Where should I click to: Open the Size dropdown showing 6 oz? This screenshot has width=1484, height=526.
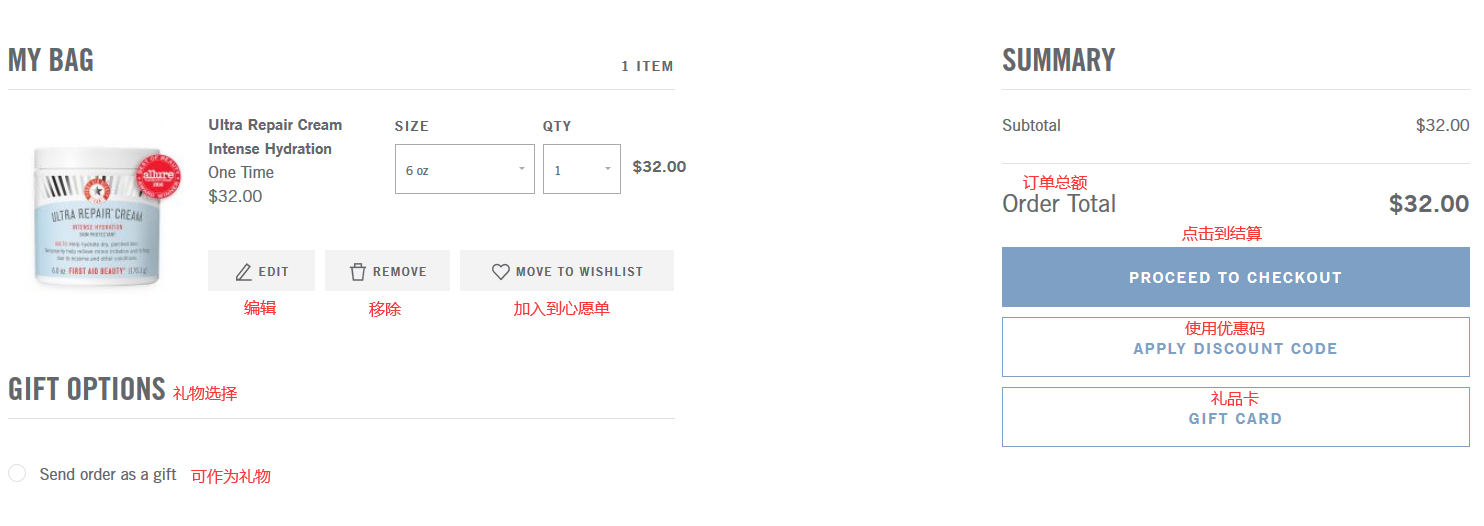pos(464,170)
